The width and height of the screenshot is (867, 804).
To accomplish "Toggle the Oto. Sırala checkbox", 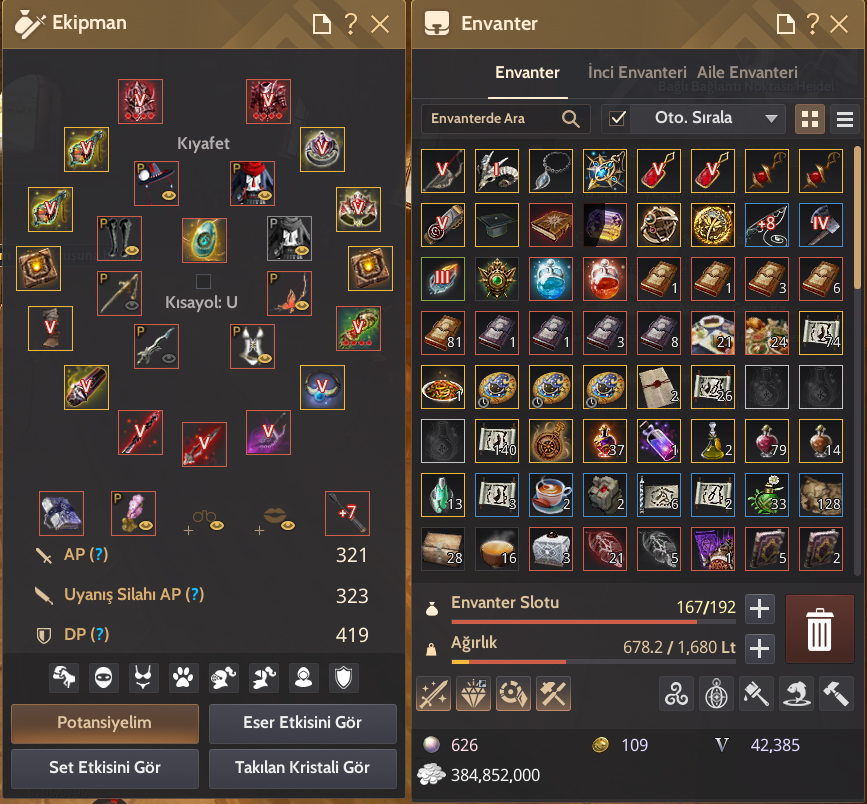I will [x=617, y=118].
